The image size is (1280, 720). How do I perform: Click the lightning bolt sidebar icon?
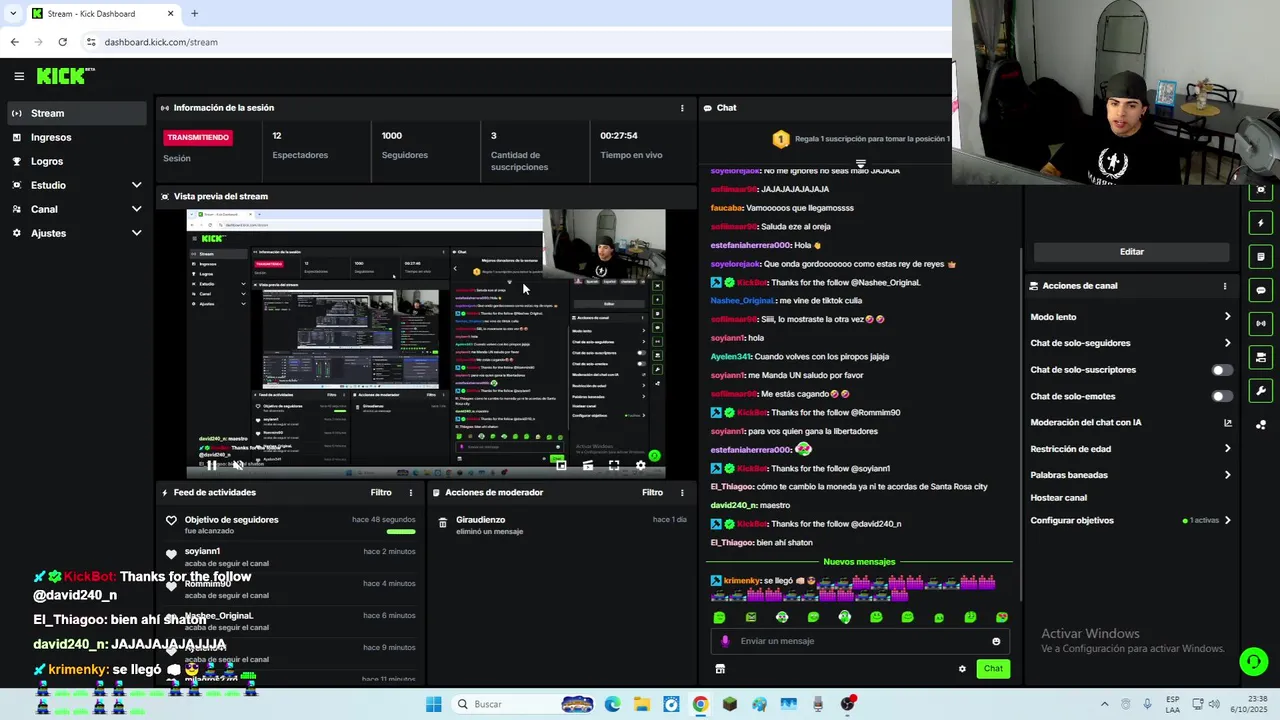coord(1261,223)
